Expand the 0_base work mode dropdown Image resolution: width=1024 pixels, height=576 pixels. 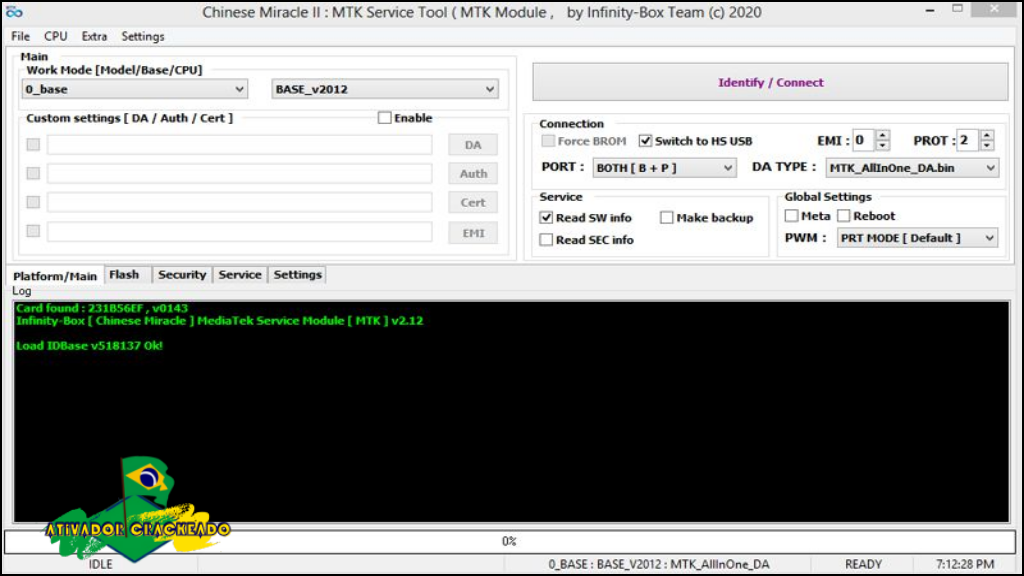135,89
